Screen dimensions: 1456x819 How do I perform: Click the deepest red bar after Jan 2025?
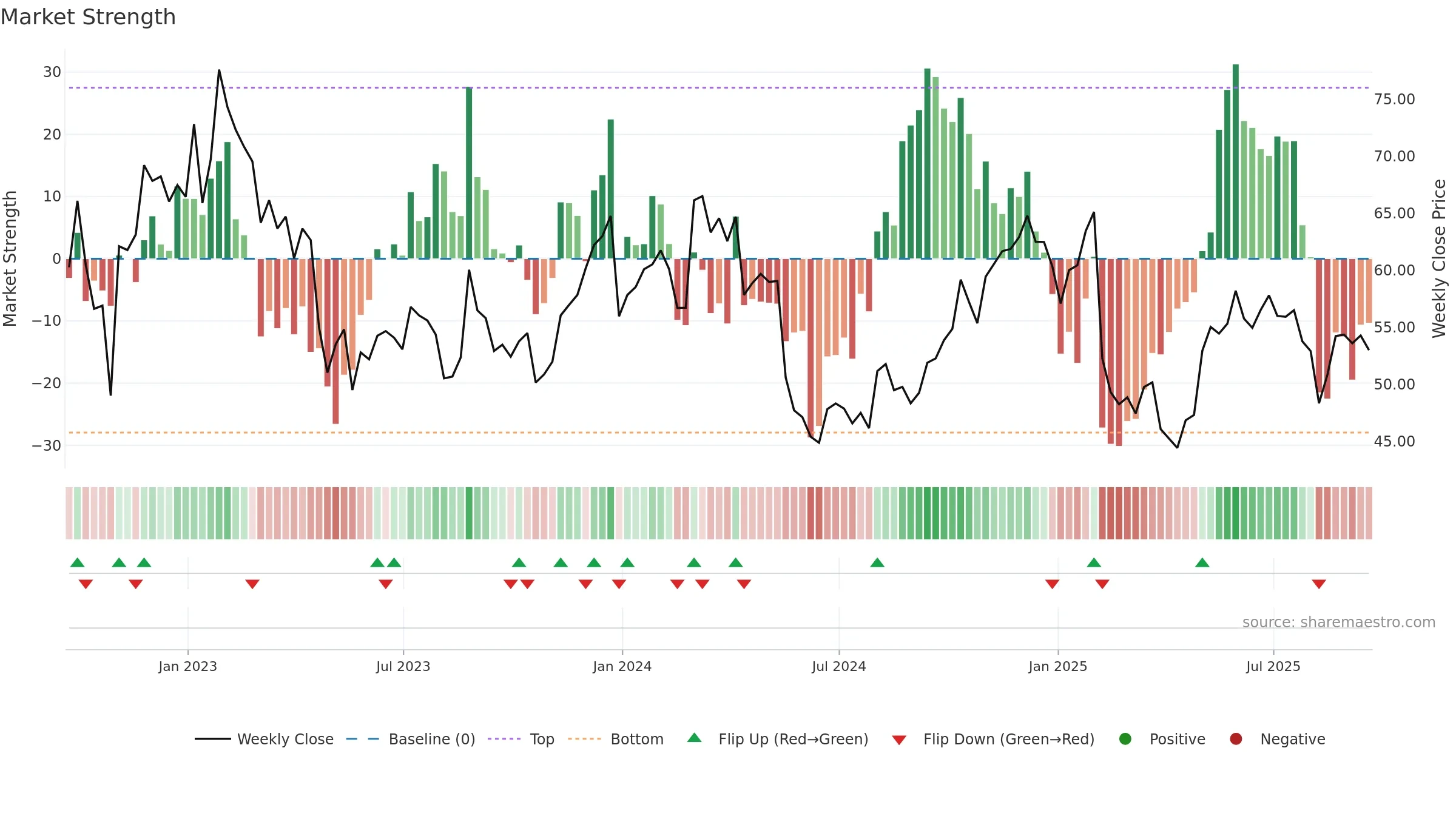[1119, 352]
